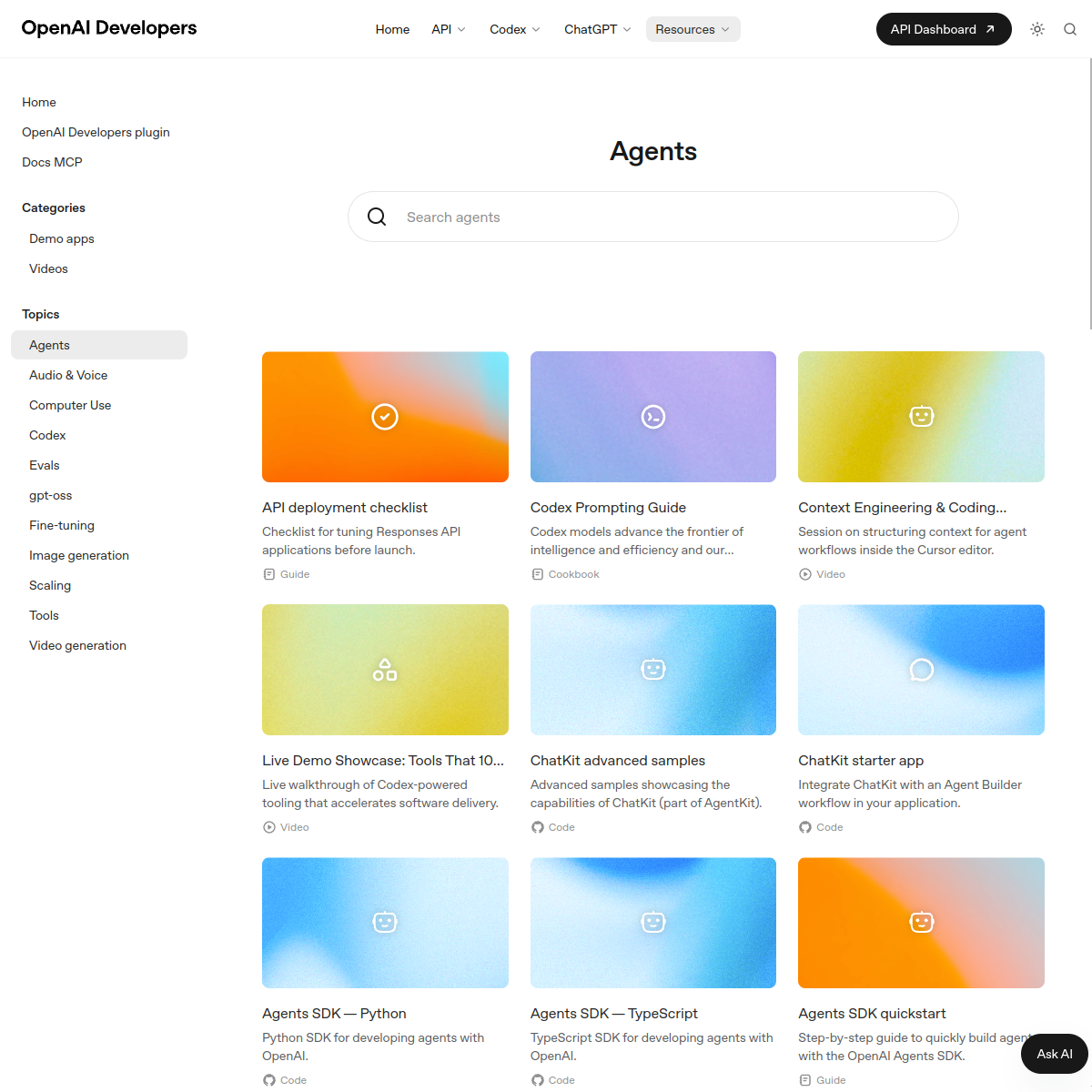
Task: Open the ChatKit advanced samples title
Action: click(x=618, y=761)
